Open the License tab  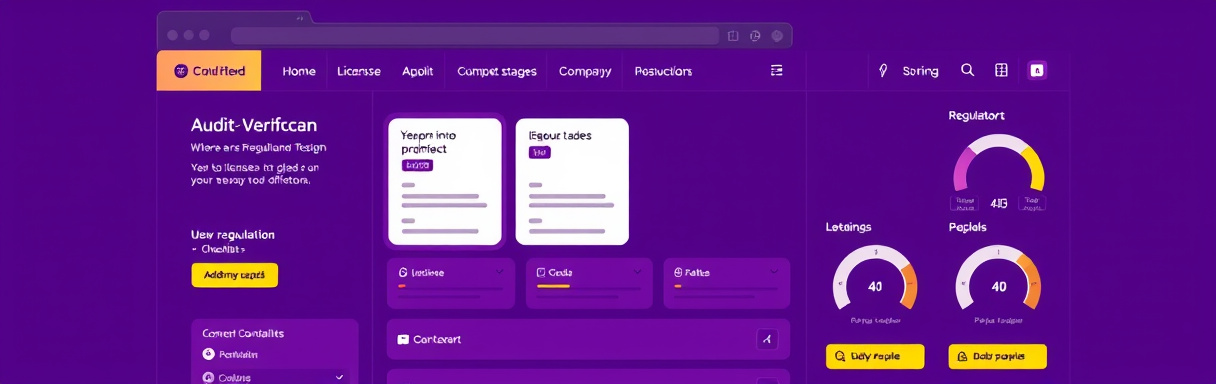tap(359, 71)
